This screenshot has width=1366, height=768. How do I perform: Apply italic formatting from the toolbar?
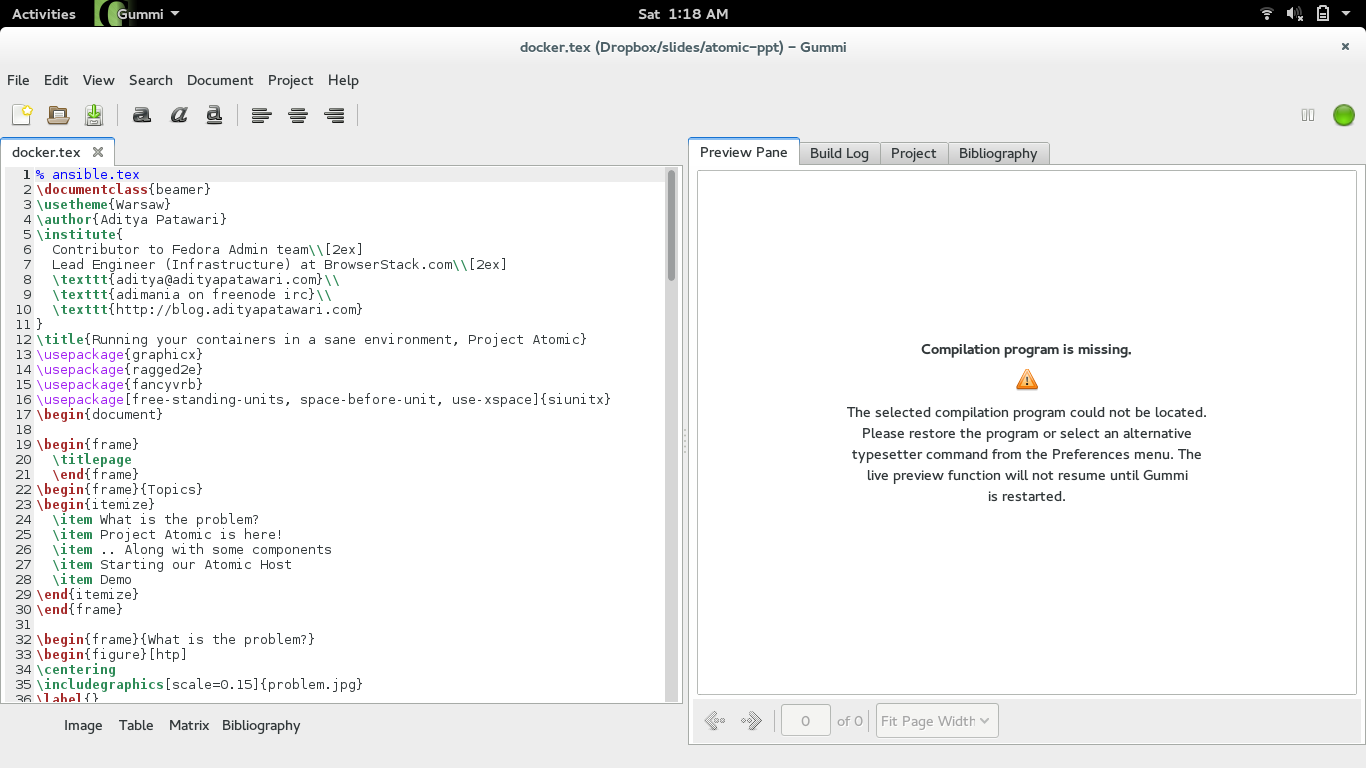coord(179,115)
